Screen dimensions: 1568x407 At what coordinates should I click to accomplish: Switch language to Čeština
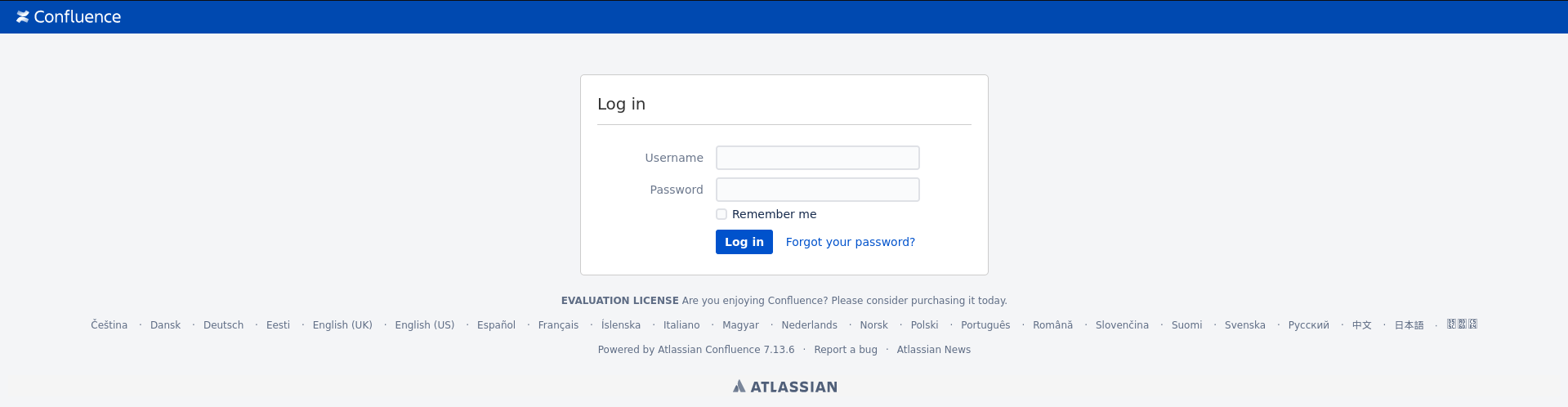109,325
